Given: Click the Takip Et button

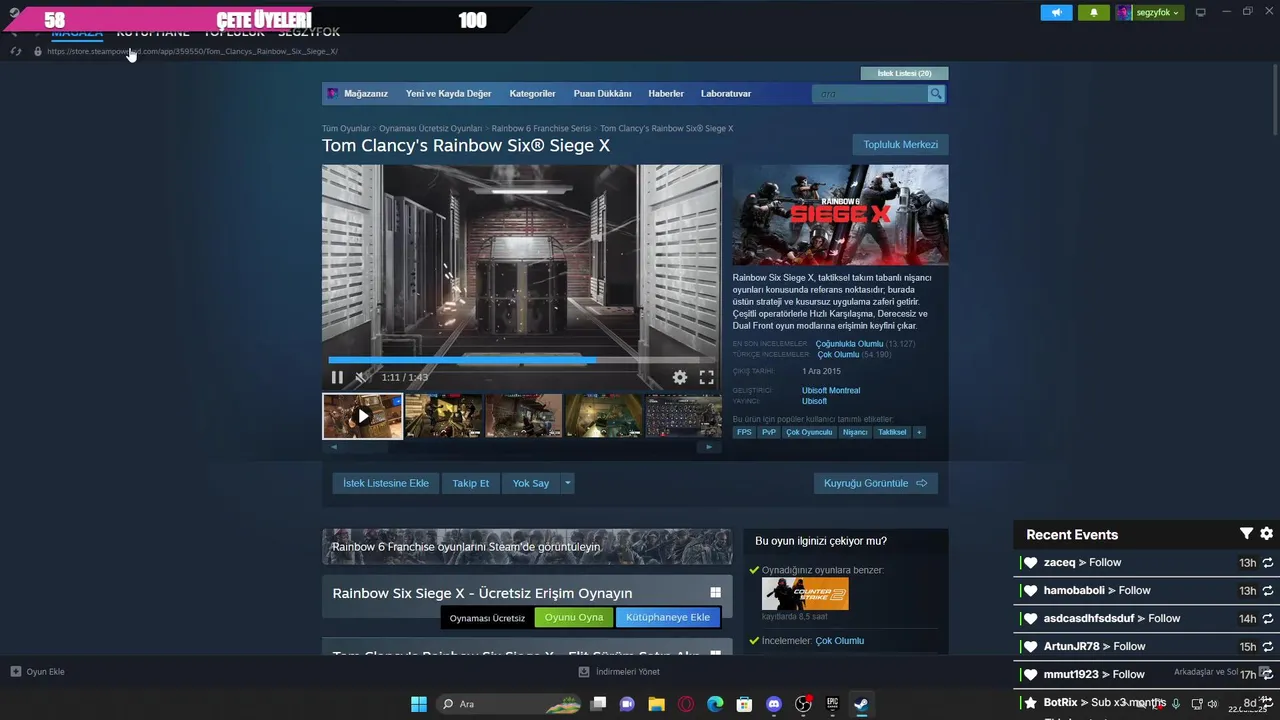Looking at the screenshot, I should 470,483.
